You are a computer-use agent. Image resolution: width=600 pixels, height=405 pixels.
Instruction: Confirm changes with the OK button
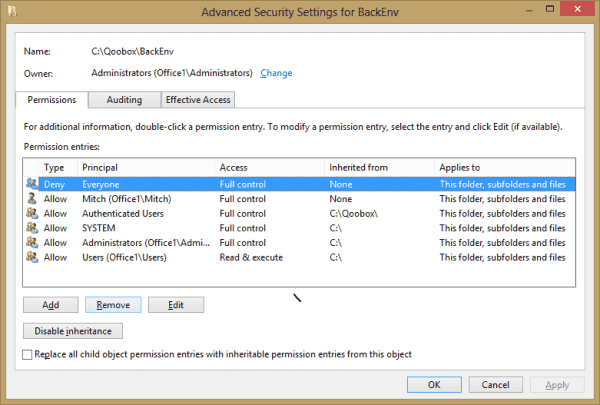434,384
